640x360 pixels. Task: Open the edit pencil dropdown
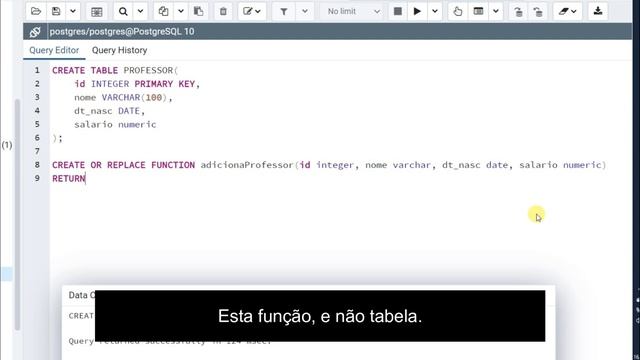tap(252, 11)
